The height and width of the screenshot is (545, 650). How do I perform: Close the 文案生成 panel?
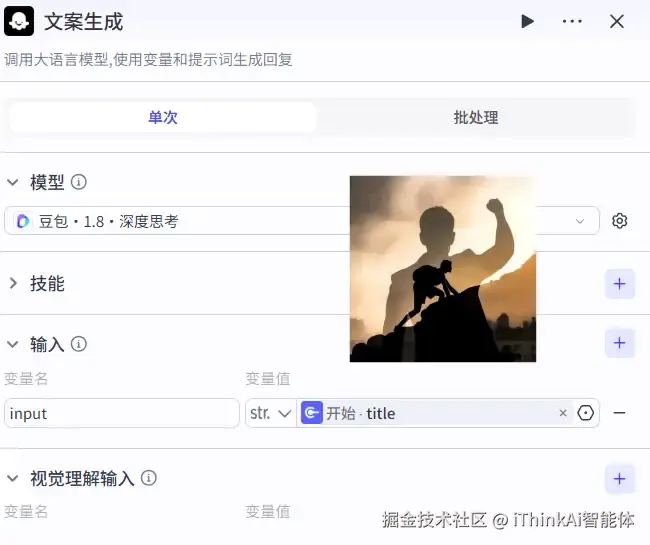pyautogui.click(x=617, y=21)
